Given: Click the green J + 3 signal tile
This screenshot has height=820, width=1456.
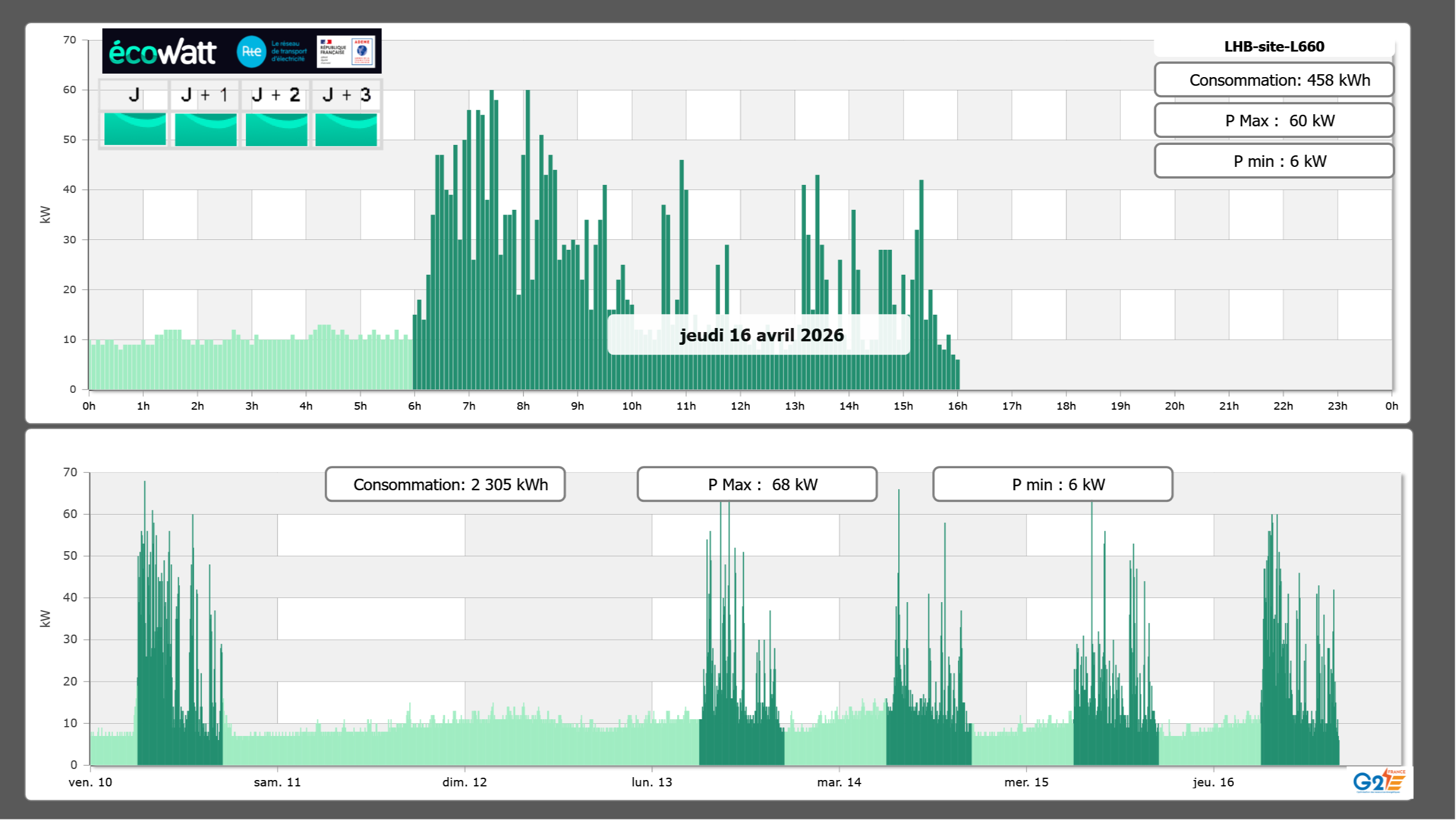Looking at the screenshot, I should (346, 129).
